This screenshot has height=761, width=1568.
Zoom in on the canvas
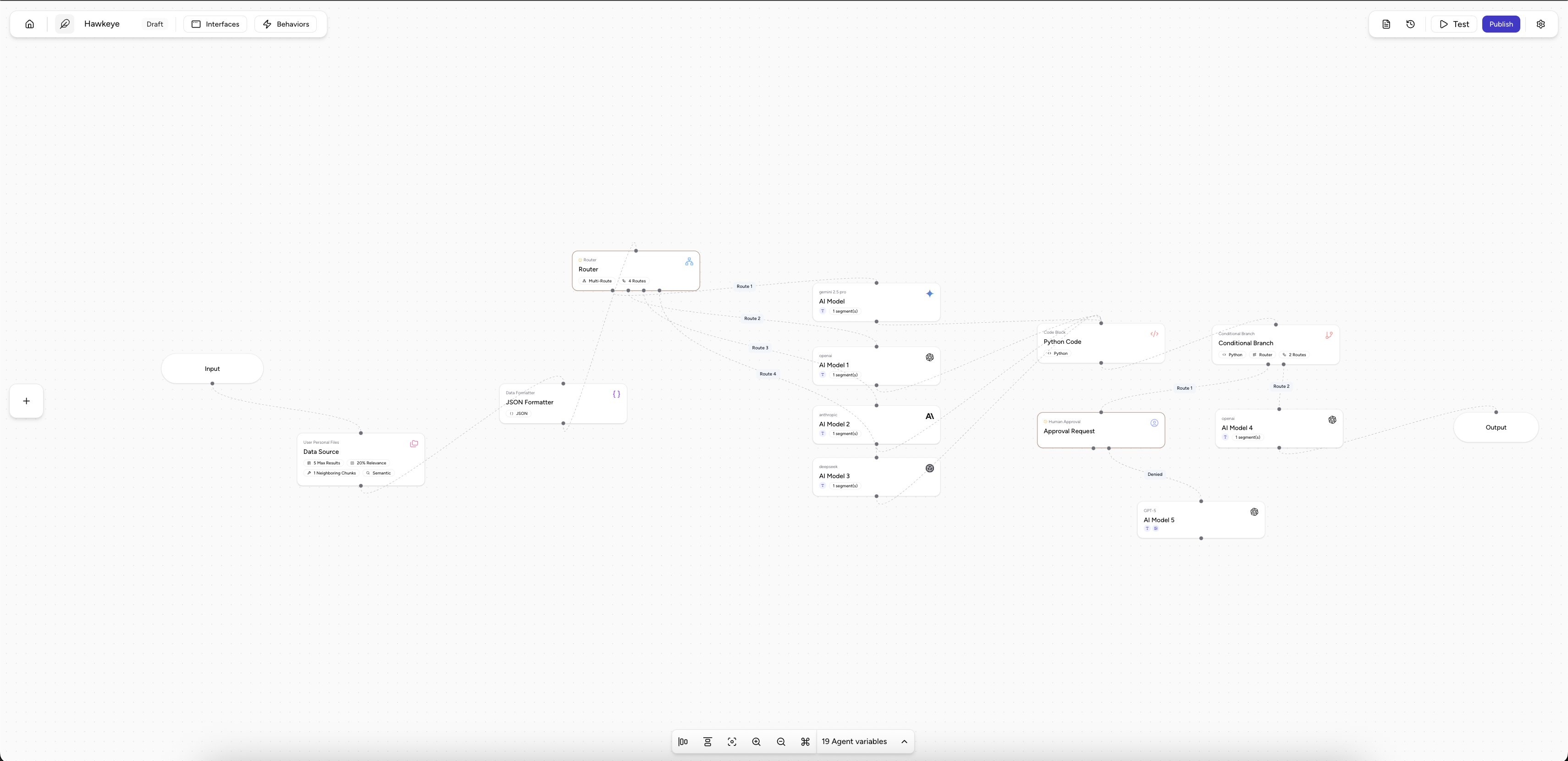click(756, 742)
